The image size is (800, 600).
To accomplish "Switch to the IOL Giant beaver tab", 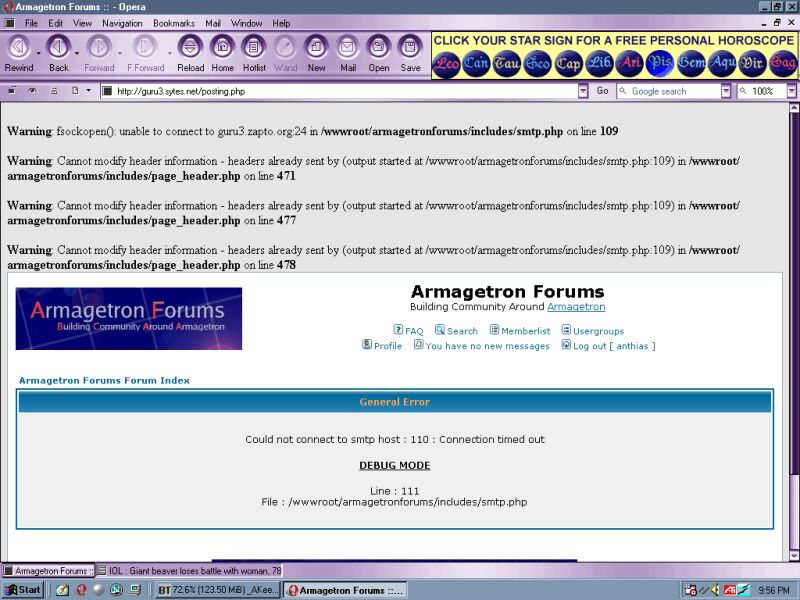I will 189,570.
